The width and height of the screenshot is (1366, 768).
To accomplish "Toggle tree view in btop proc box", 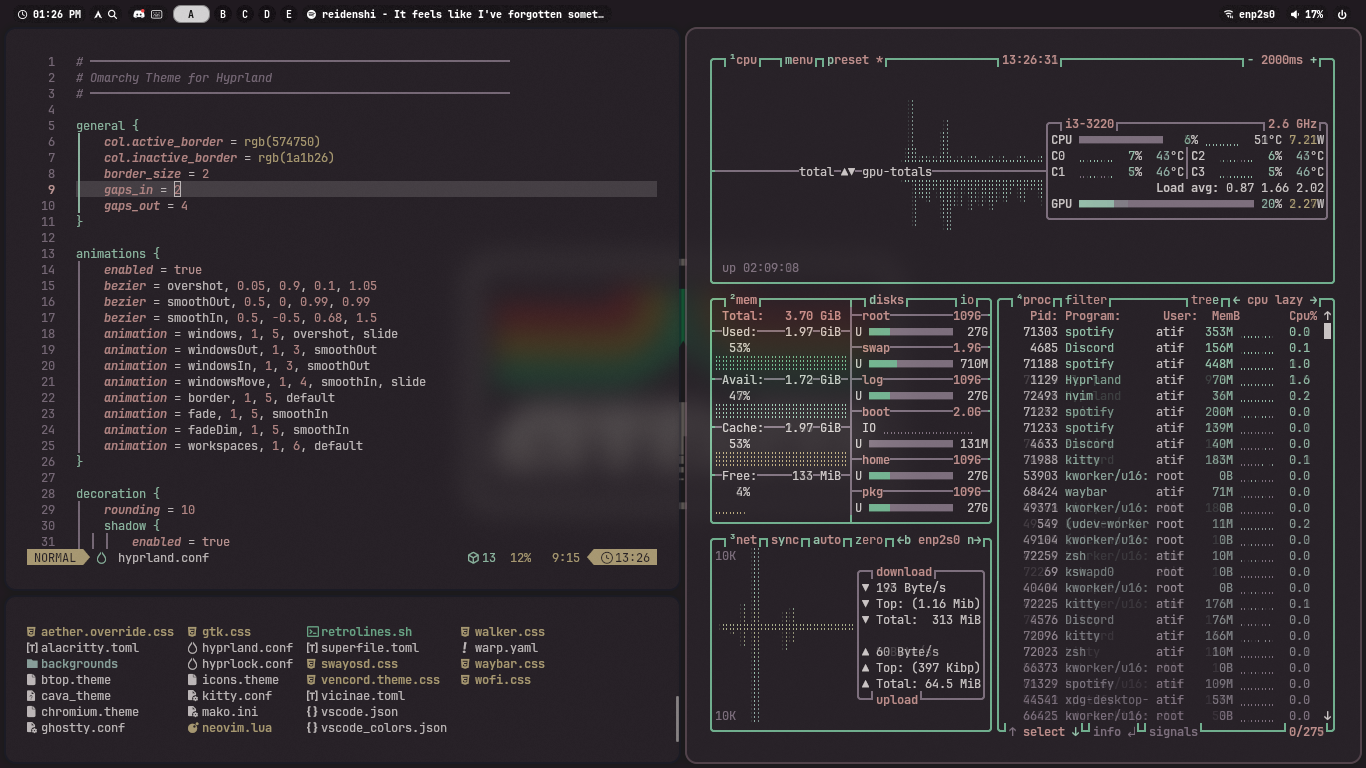I will click(1205, 300).
